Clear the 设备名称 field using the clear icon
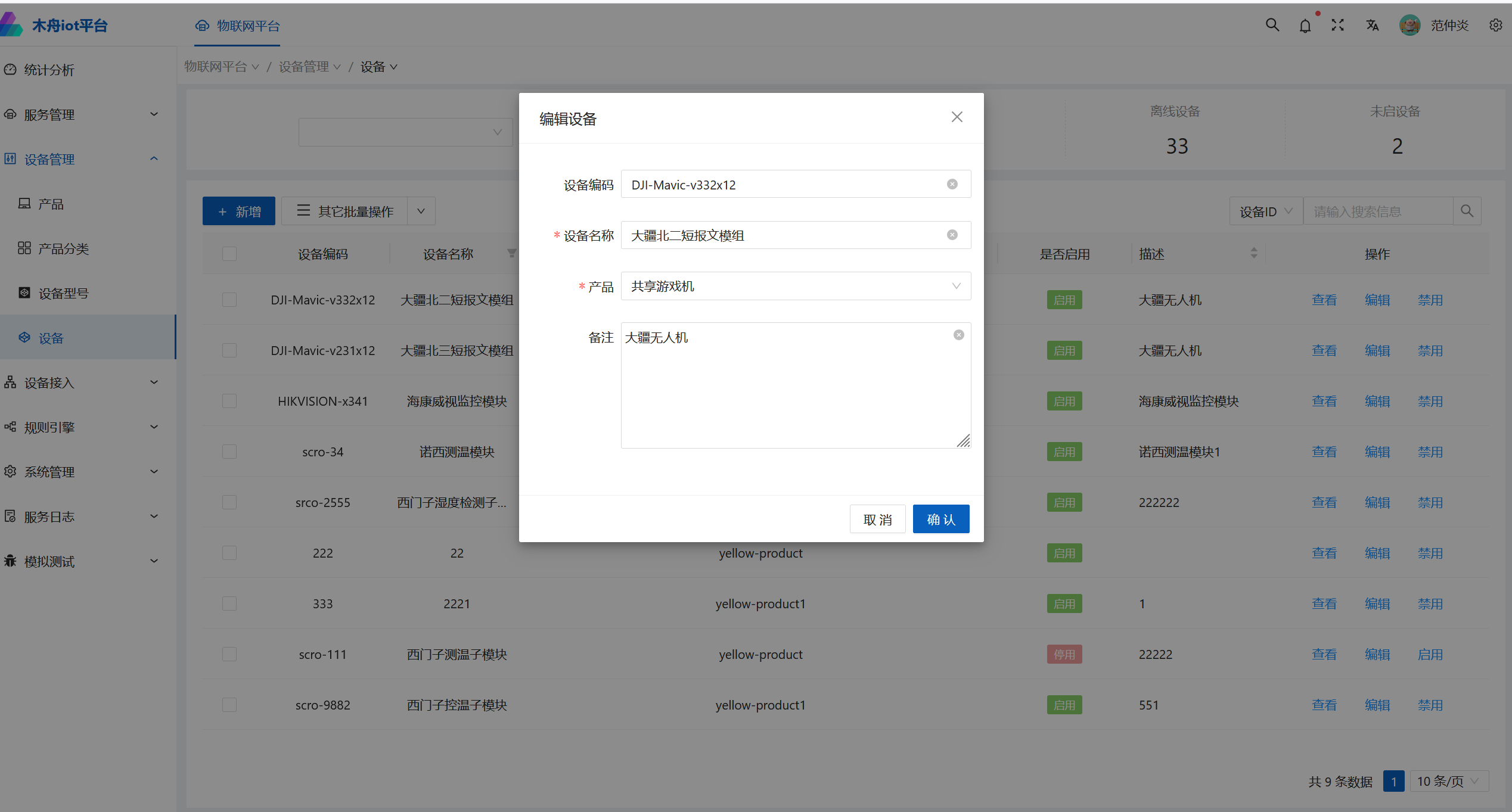The image size is (1512, 812). pyautogui.click(x=952, y=235)
